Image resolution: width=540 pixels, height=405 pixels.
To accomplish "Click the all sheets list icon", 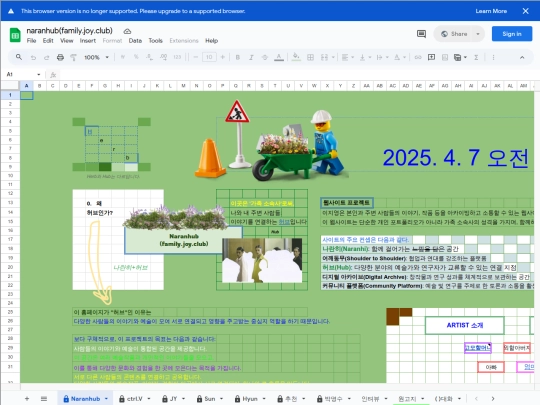I will [x=44, y=398].
